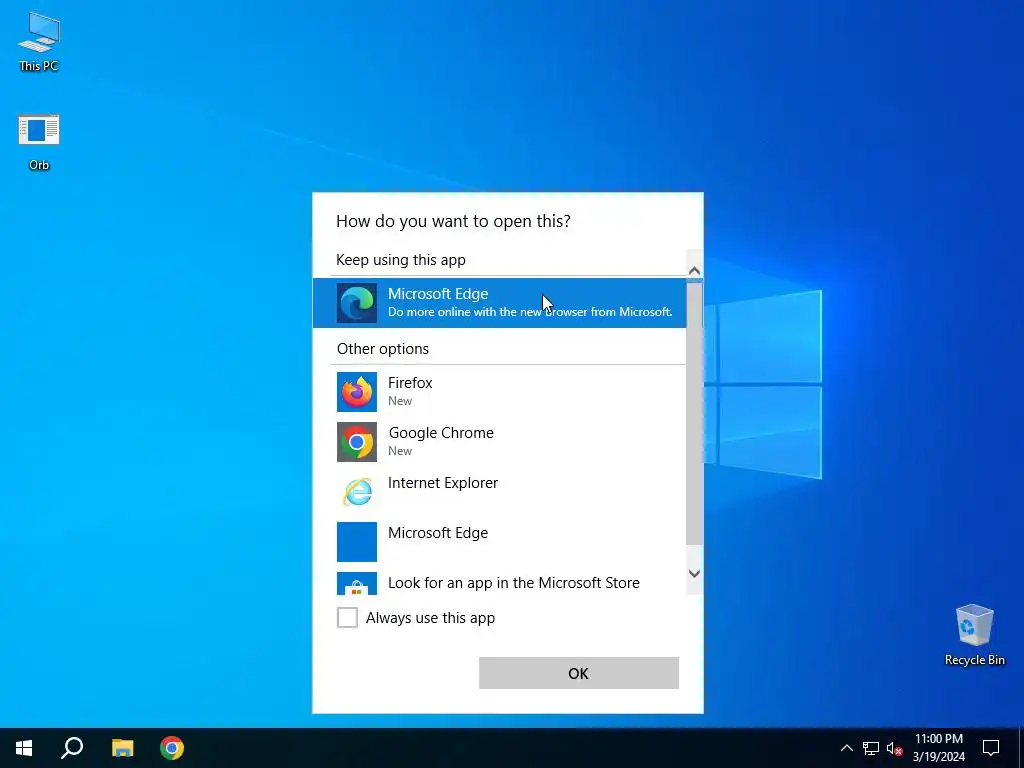Launch Chrome from the taskbar
This screenshot has height=768, width=1024.
pyautogui.click(x=172, y=748)
